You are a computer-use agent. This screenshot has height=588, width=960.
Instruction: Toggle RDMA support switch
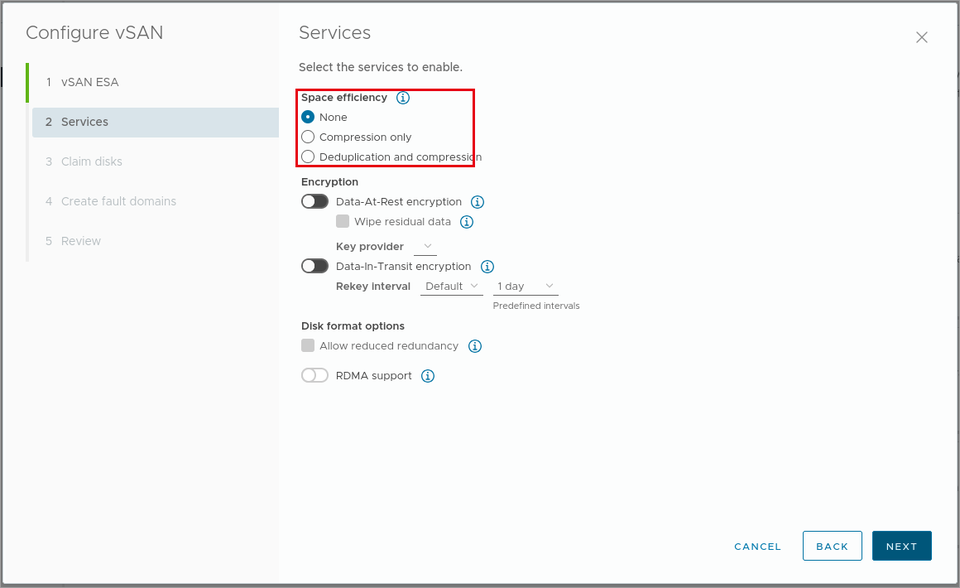tap(315, 375)
